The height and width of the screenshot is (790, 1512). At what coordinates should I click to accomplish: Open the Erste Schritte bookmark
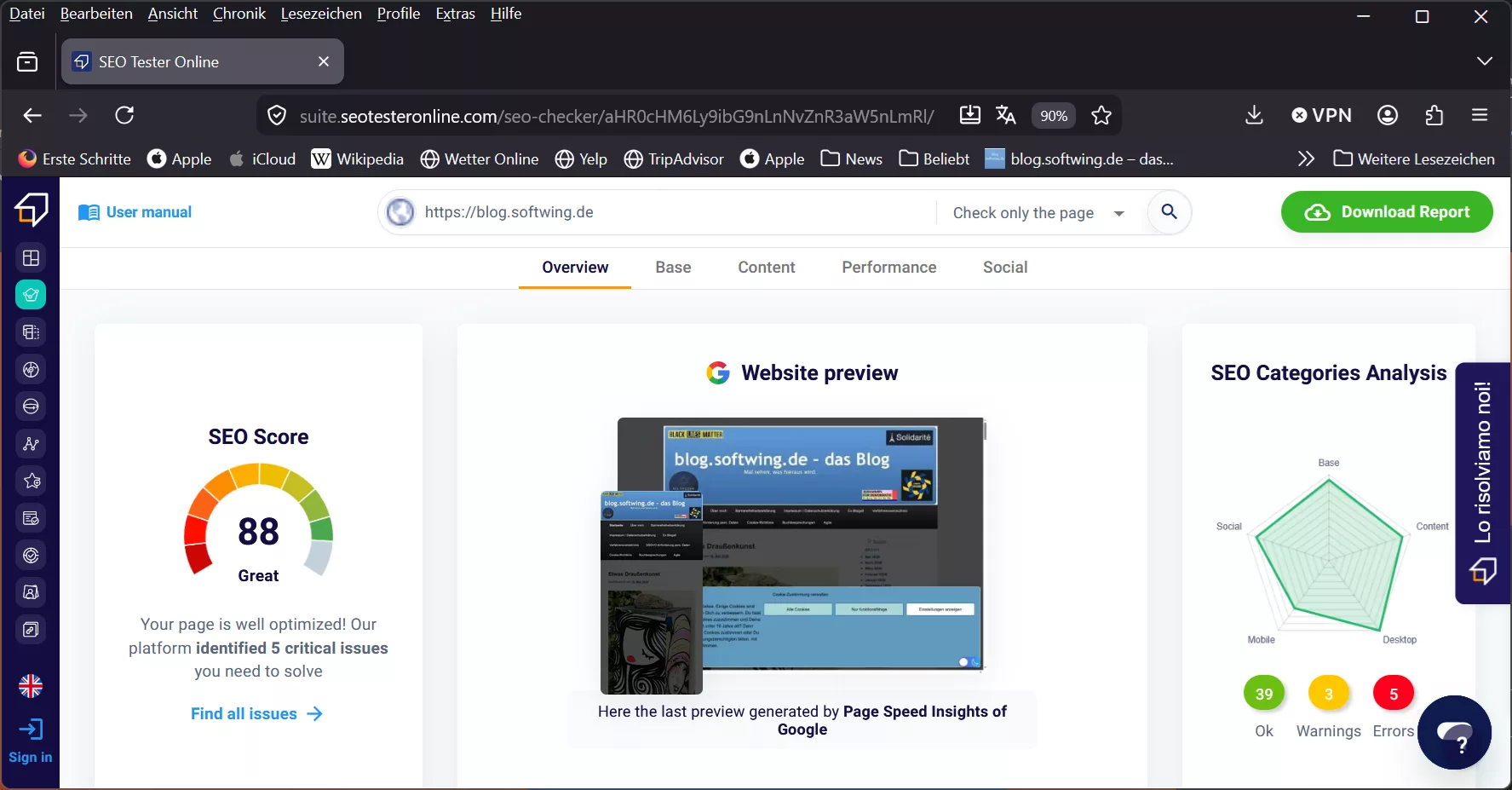tap(75, 159)
